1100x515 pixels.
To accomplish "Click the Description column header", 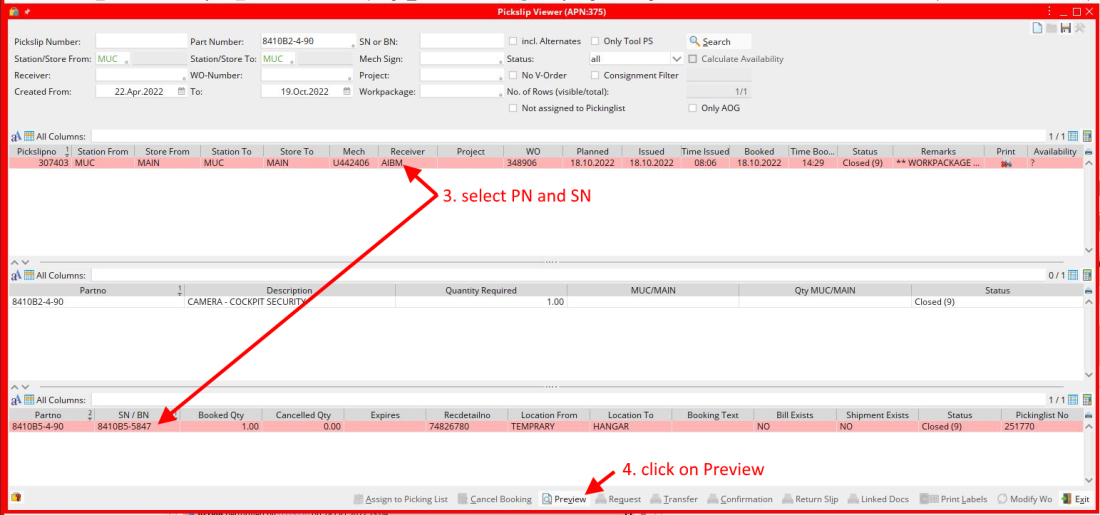I will point(289,291).
